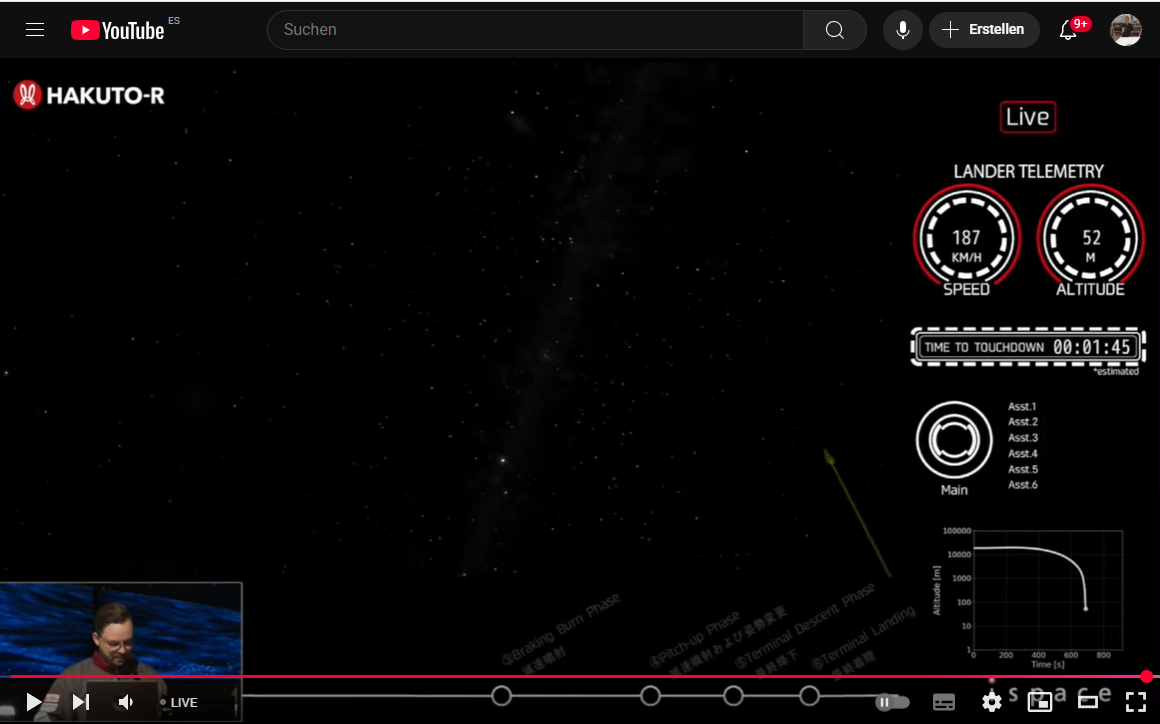Open the account avatar menu
Screen dimensions: 1160x724
point(1125,30)
